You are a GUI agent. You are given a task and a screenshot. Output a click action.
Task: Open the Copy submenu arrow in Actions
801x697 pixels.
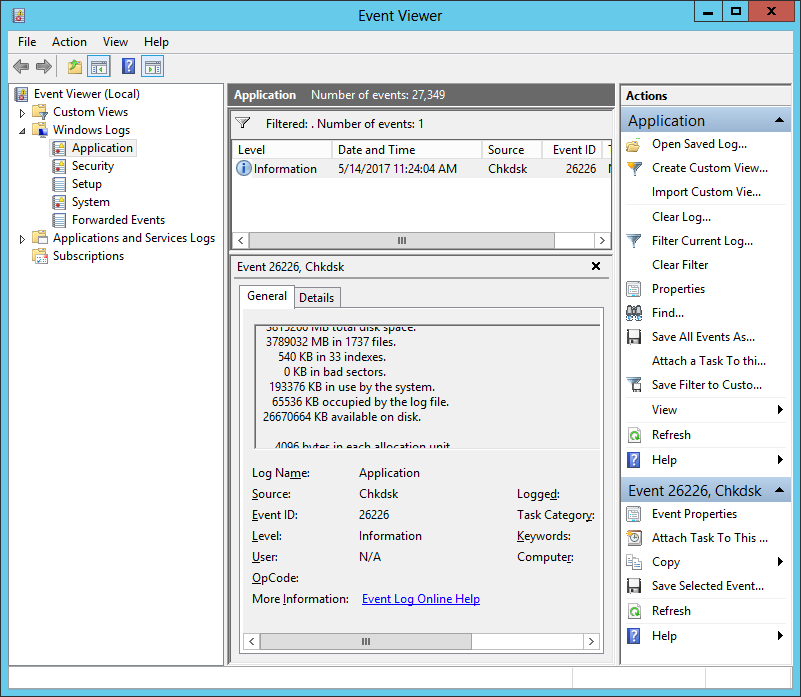point(780,562)
